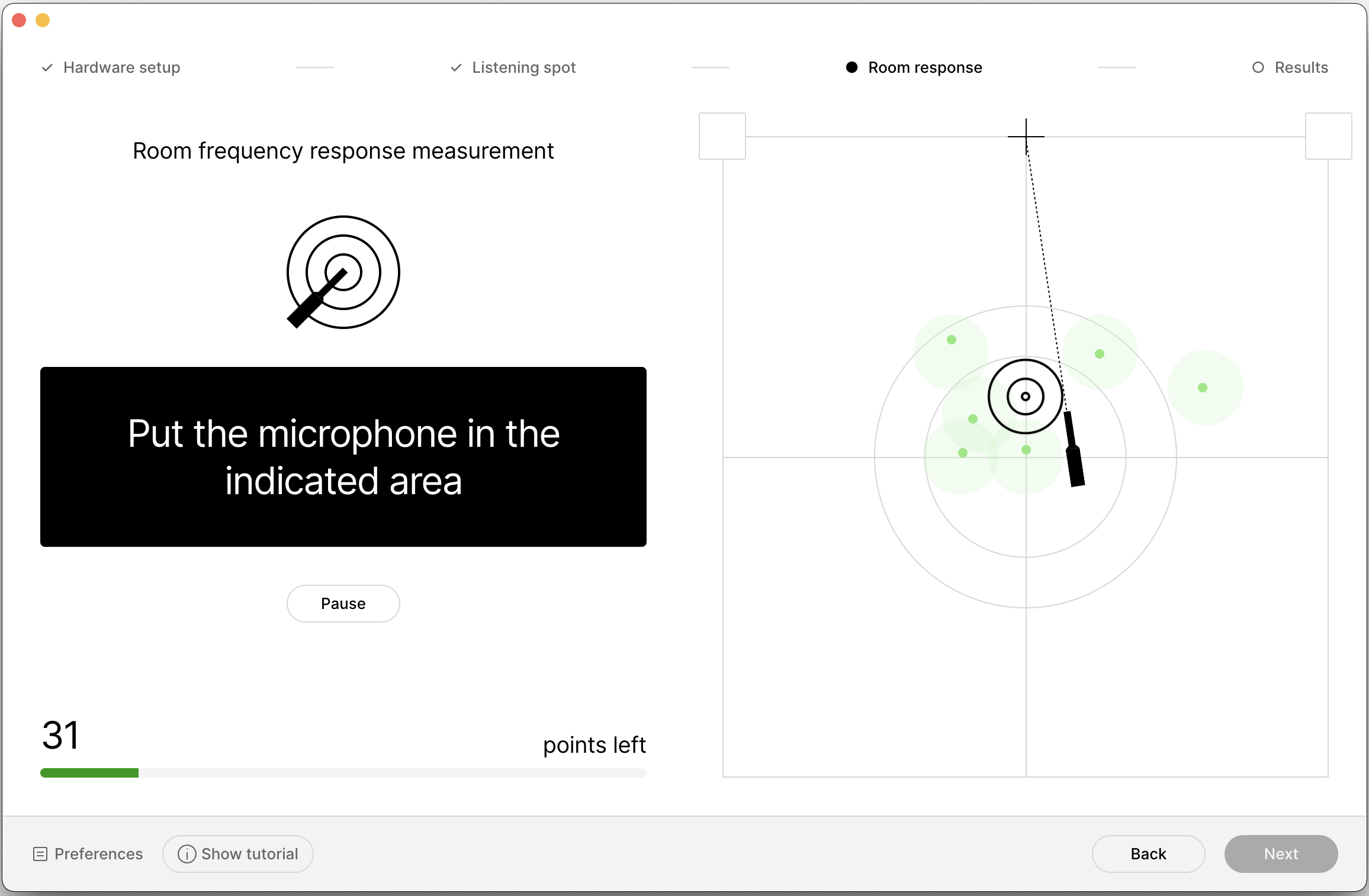
Task: Click the left speaker square on the map
Action: (x=722, y=136)
